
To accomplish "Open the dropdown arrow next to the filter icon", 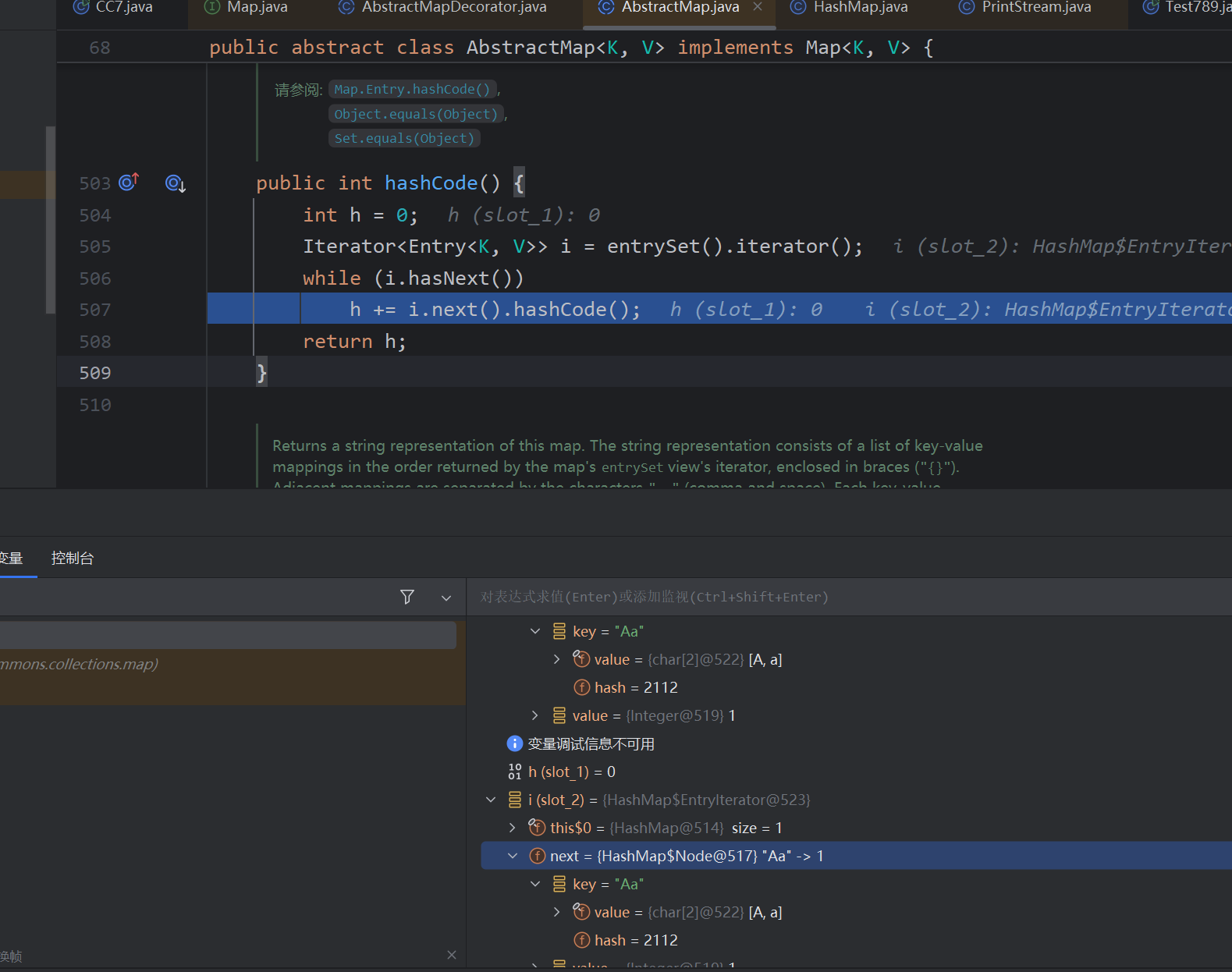I will (x=446, y=598).
